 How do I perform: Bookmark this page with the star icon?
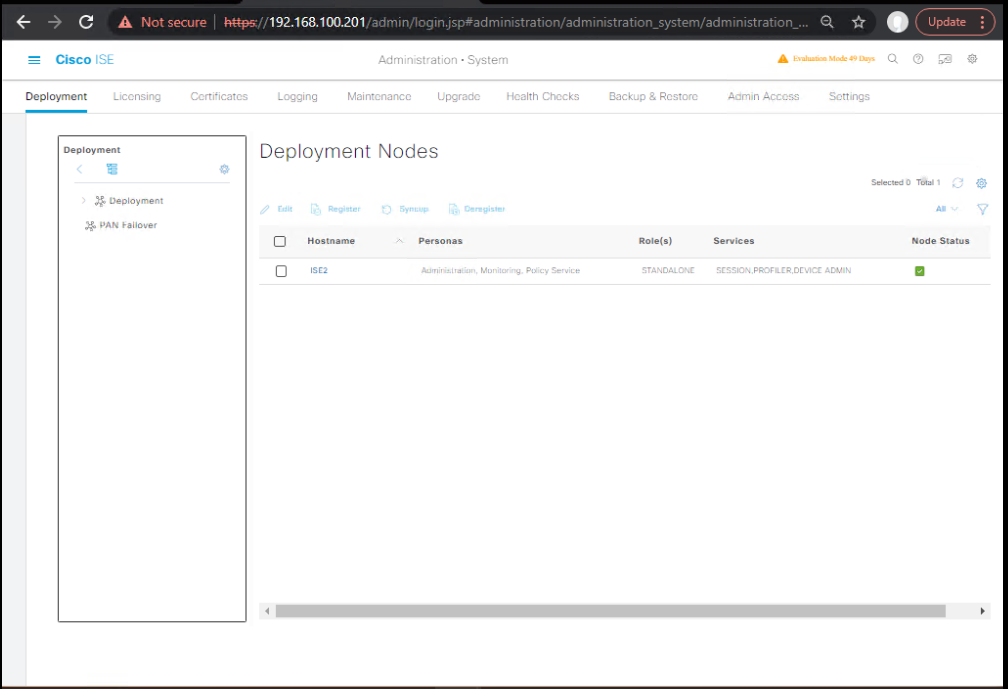pos(859,22)
